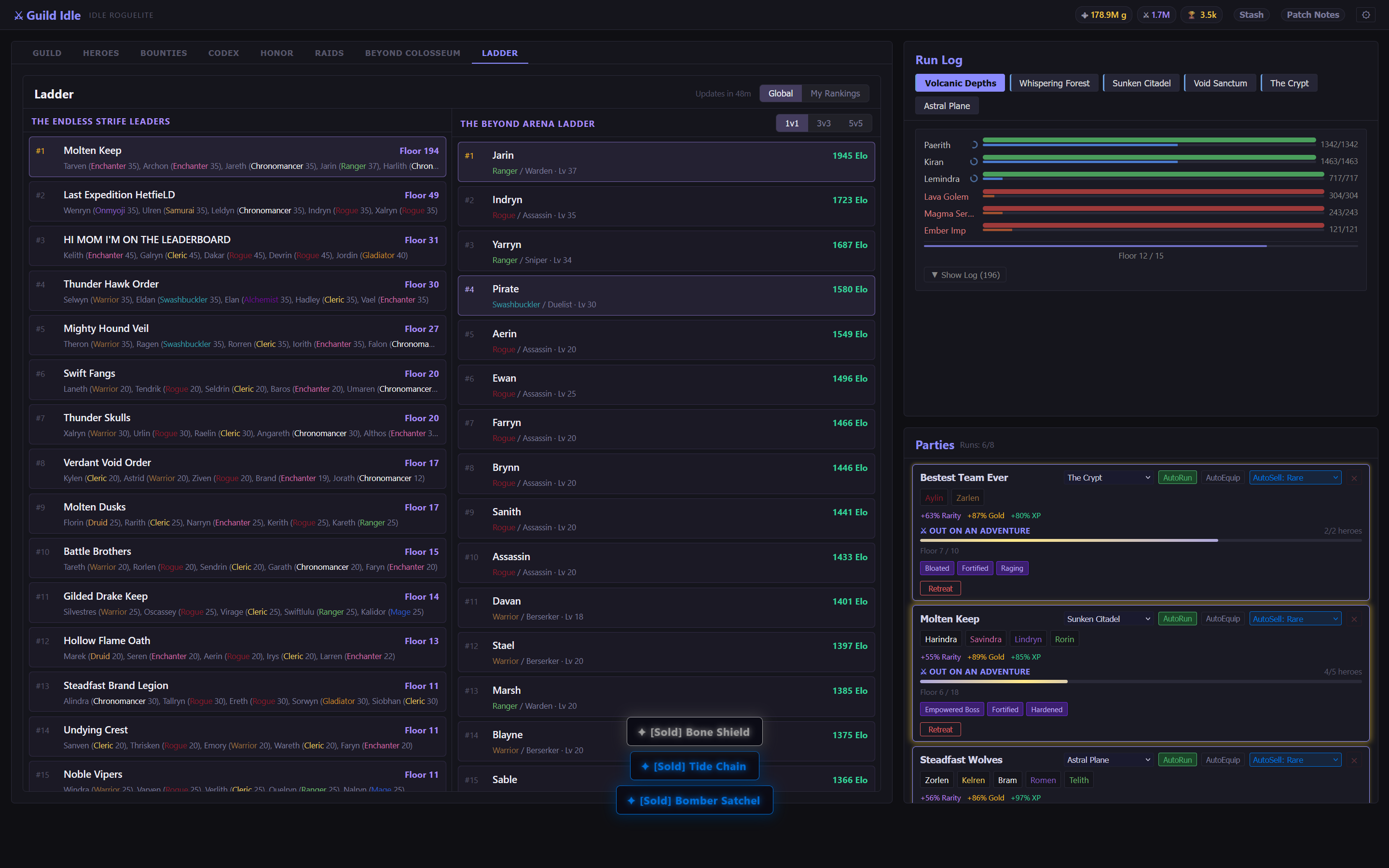Click the Bloated modifier tag
Viewport: 1389px width, 868px height.
pyautogui.click(x=937, y=568)
